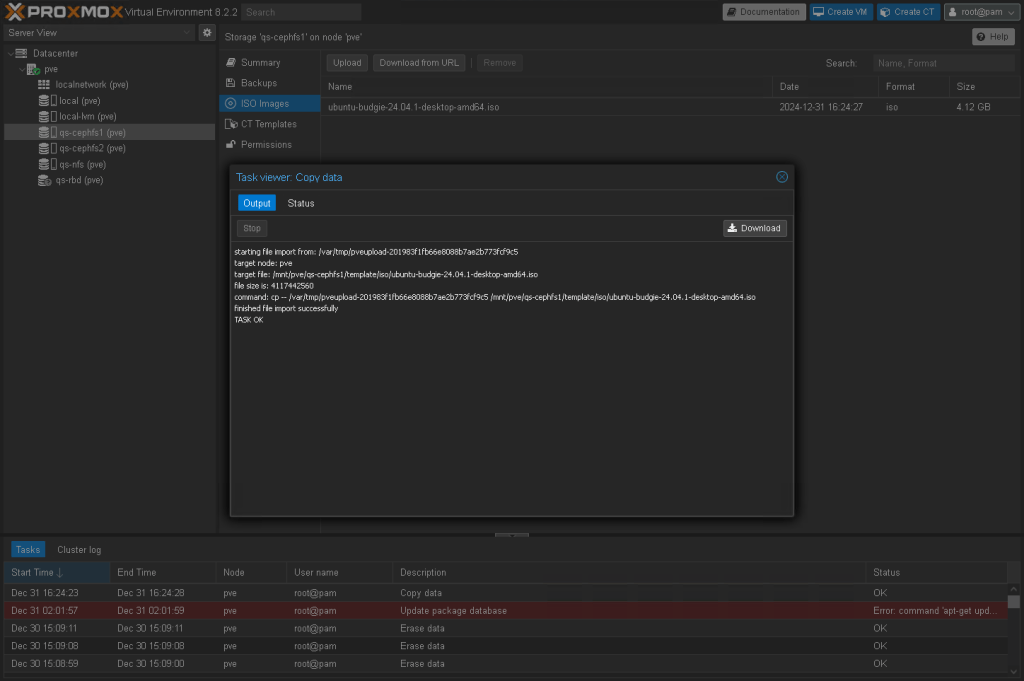
Task: Switch to the Status tab
Action: [x=301, y=203]
